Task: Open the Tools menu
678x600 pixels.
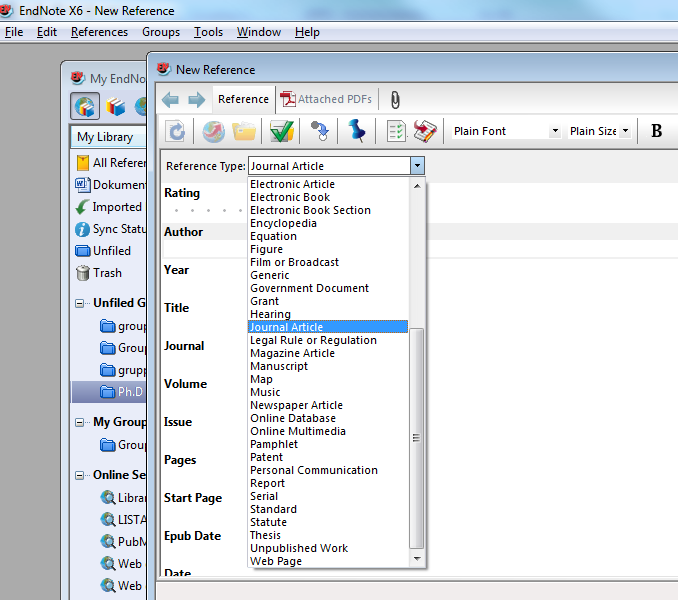Action: point(208,32)
